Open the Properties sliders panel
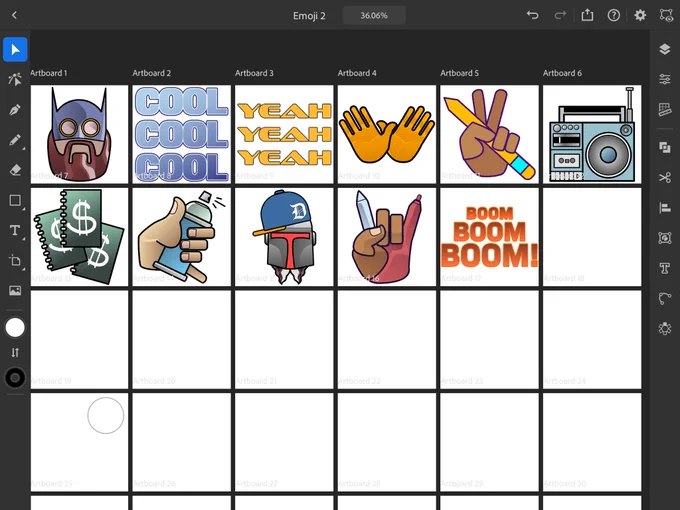The width and height of the screenshot is (680, 510). pos(665,79)
